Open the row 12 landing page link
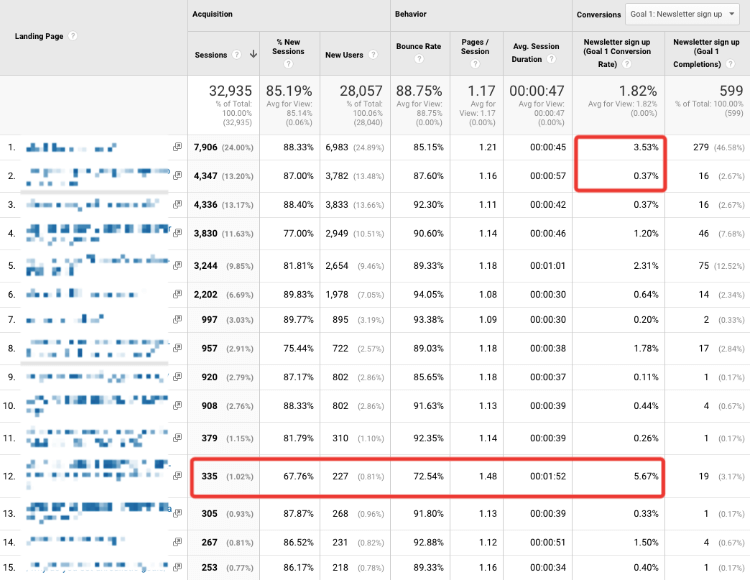 click(98, 475)
